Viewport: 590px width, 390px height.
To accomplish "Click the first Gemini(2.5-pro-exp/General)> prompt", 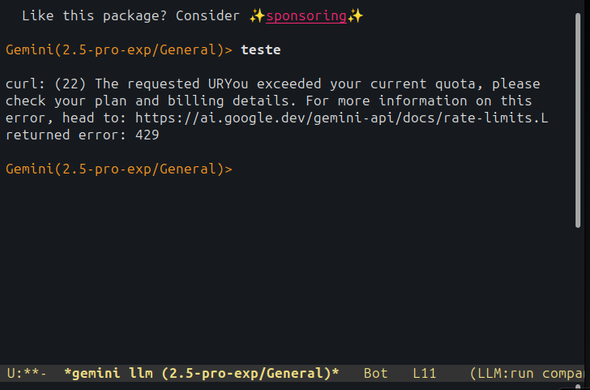I will (x=119, y=50).
